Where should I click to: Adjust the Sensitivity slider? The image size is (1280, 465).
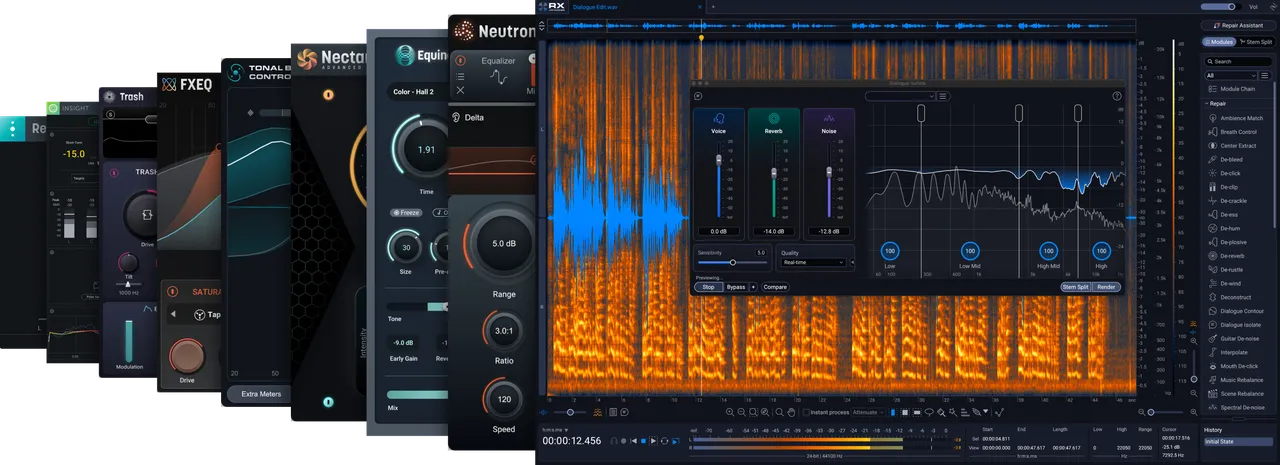[734, 263]
